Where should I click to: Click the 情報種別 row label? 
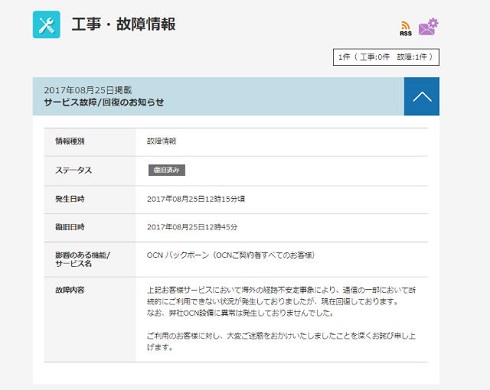click(x=70, y=141)
